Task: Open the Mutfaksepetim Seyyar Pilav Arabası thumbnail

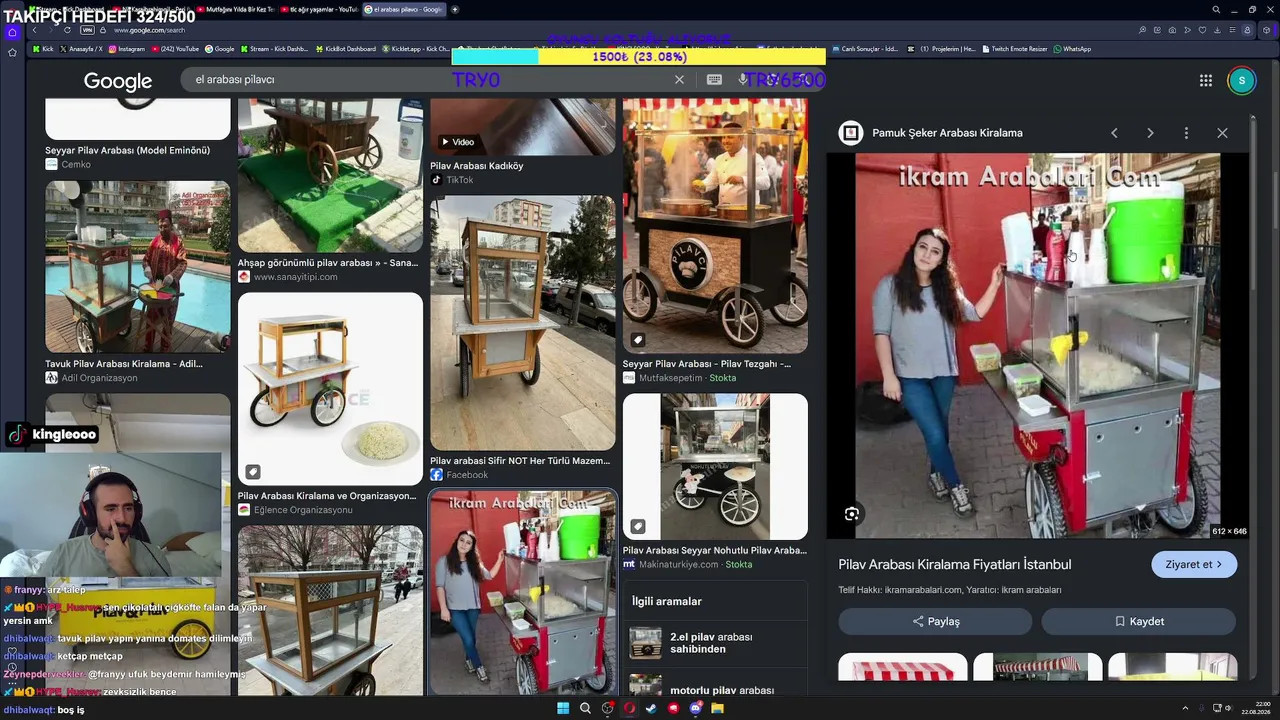Action: pos(715,226)
